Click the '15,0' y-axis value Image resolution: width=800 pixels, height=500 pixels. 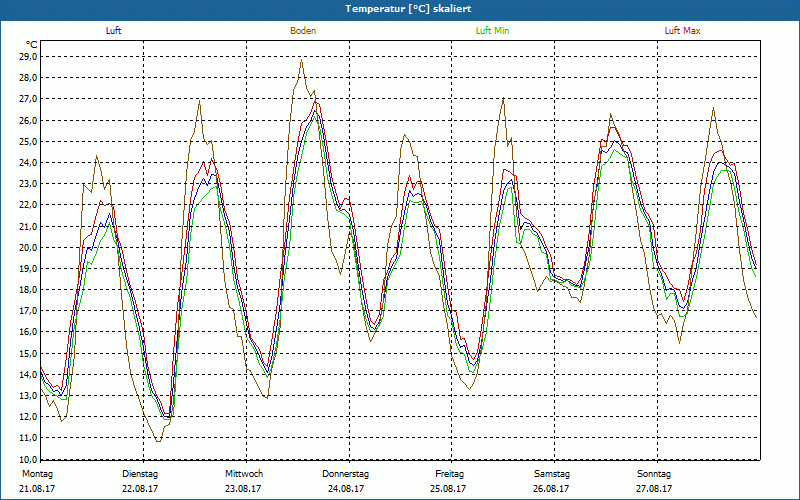pyautogui.click(x=28, y=354)
